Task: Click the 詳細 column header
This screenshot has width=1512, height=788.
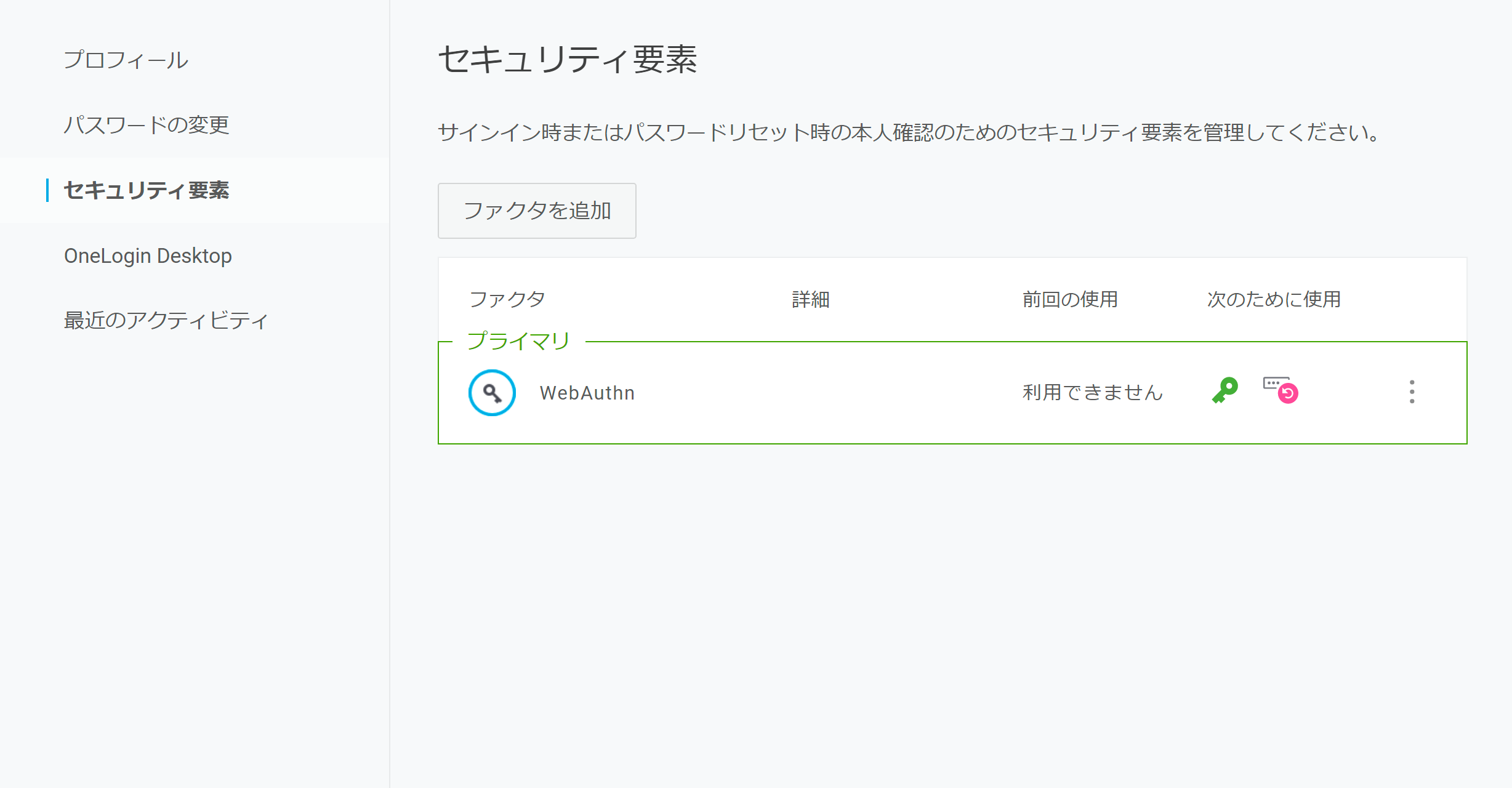Action: point(811,299)
